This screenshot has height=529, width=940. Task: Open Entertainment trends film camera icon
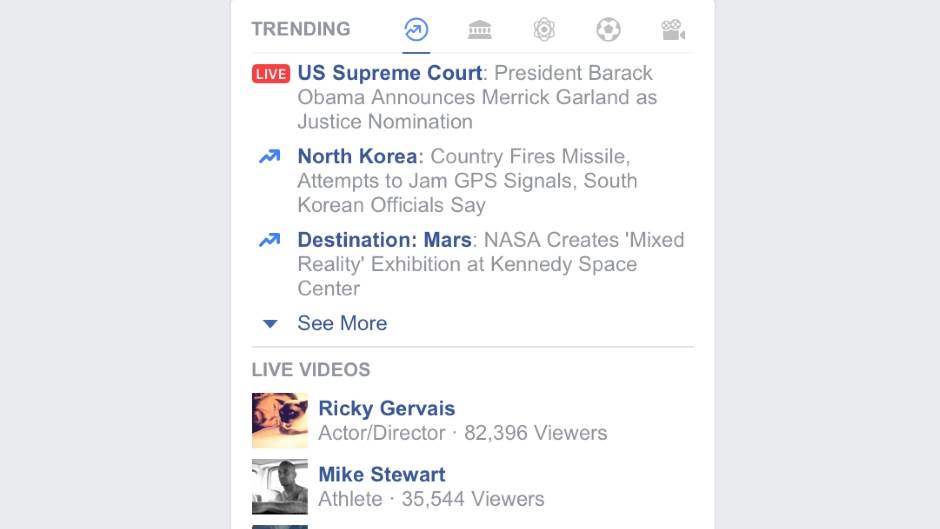[673, 30]
